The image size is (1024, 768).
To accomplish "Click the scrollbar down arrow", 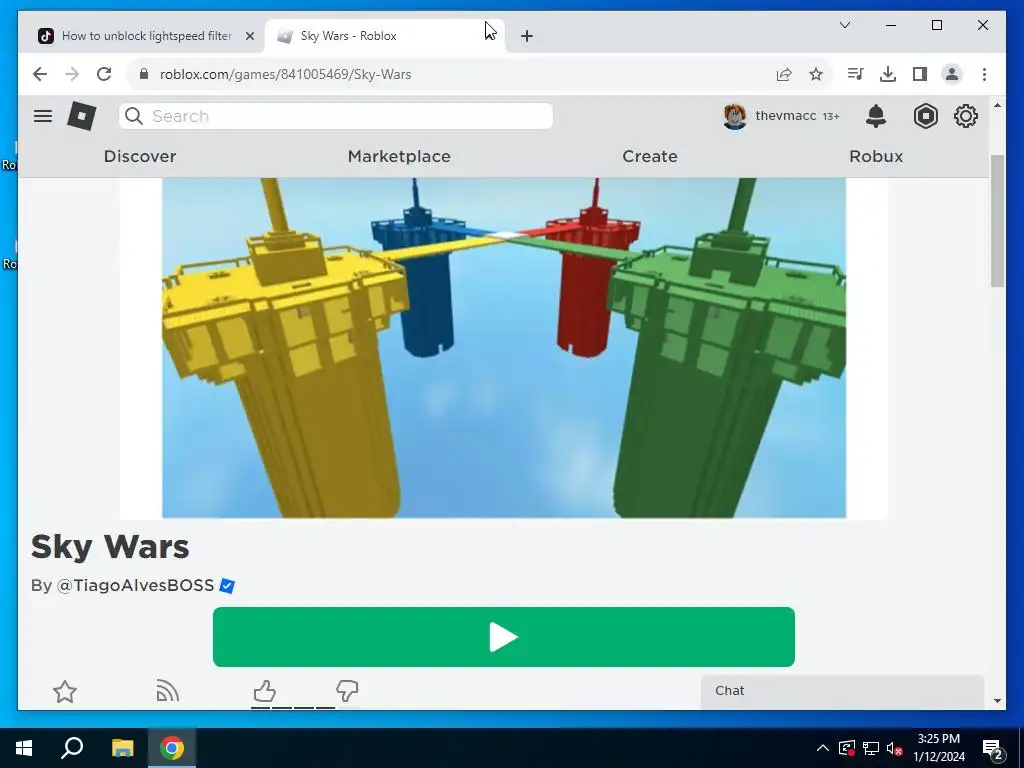I will pyautogui.click(x=997, y=701).
